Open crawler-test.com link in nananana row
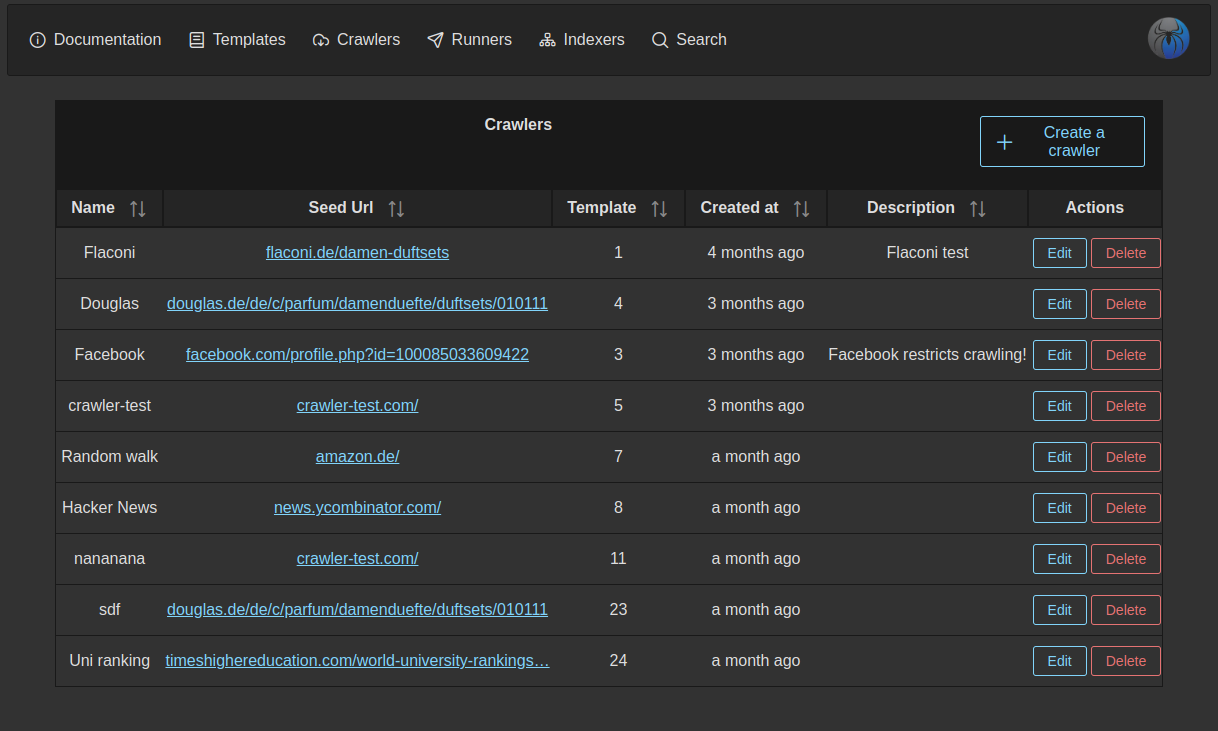Screen dimensions: 1218x731 357,559
